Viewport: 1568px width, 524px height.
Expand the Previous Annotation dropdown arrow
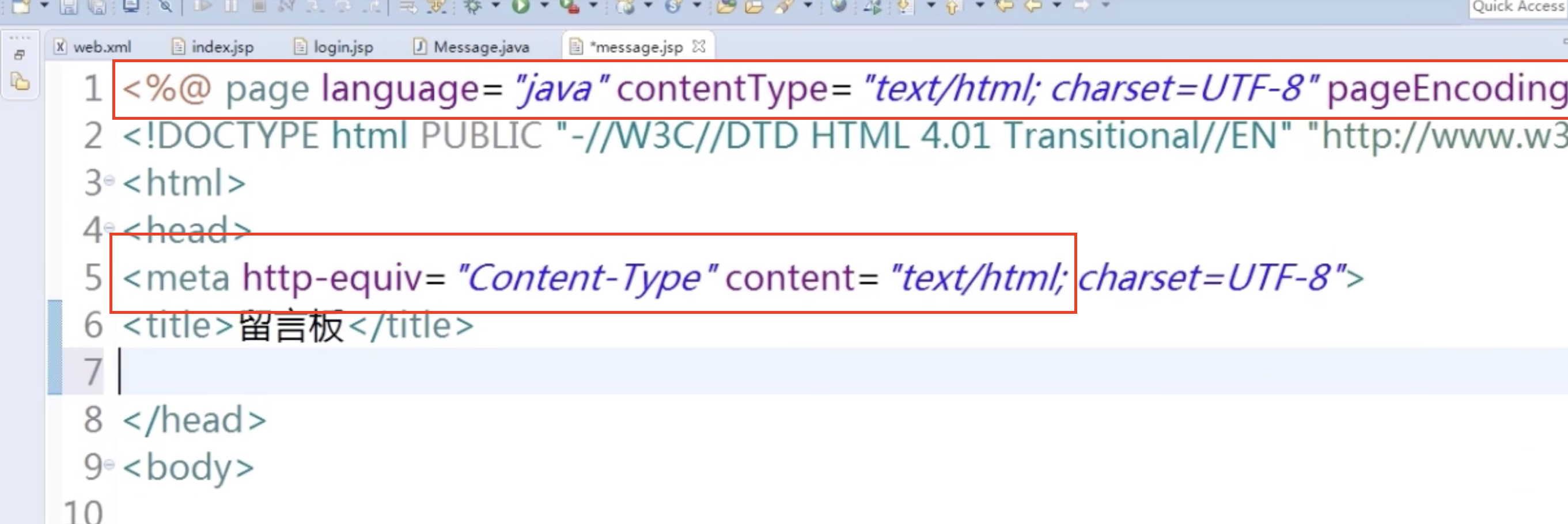(x=979, y=6)
